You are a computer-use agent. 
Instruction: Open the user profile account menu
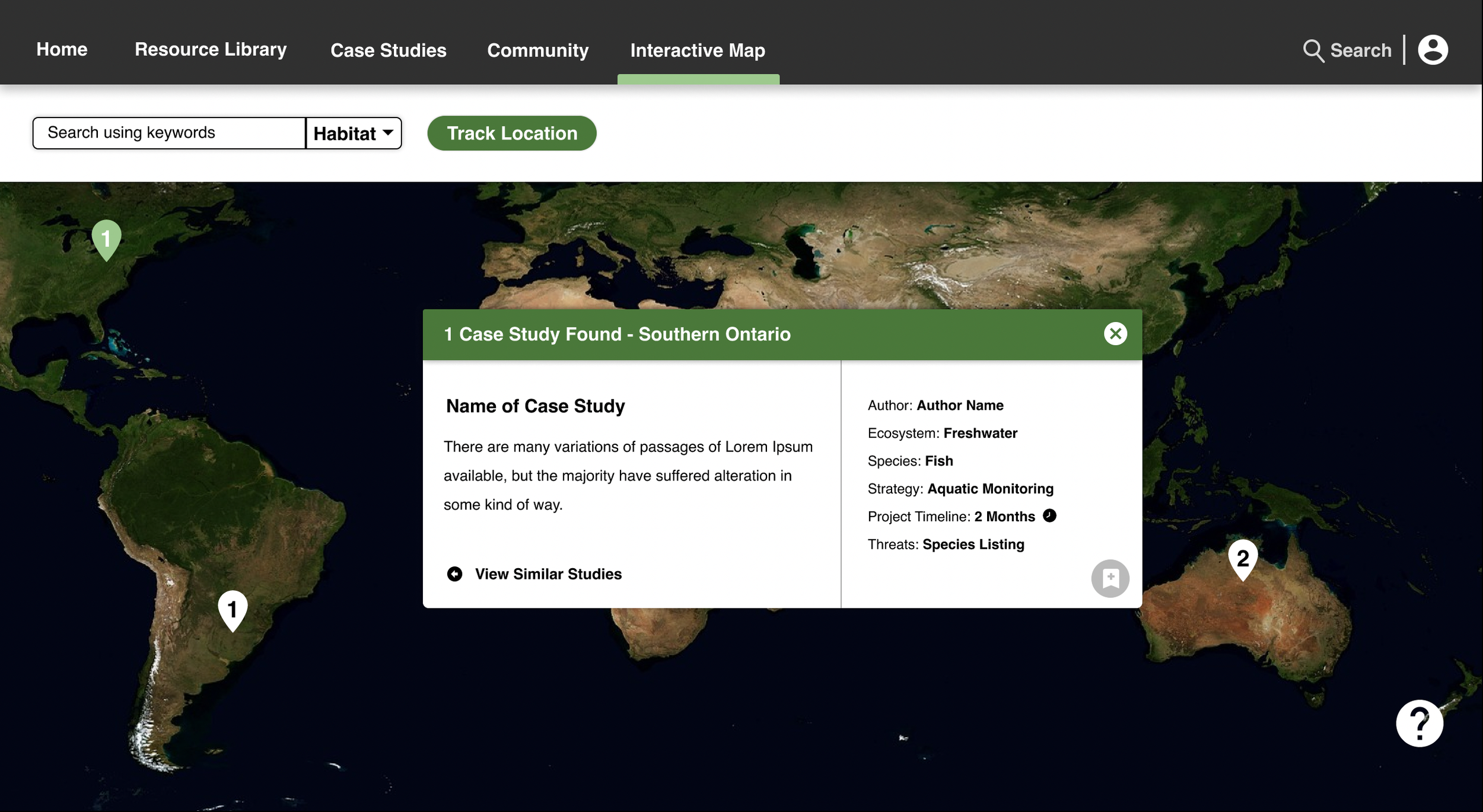1433,50
